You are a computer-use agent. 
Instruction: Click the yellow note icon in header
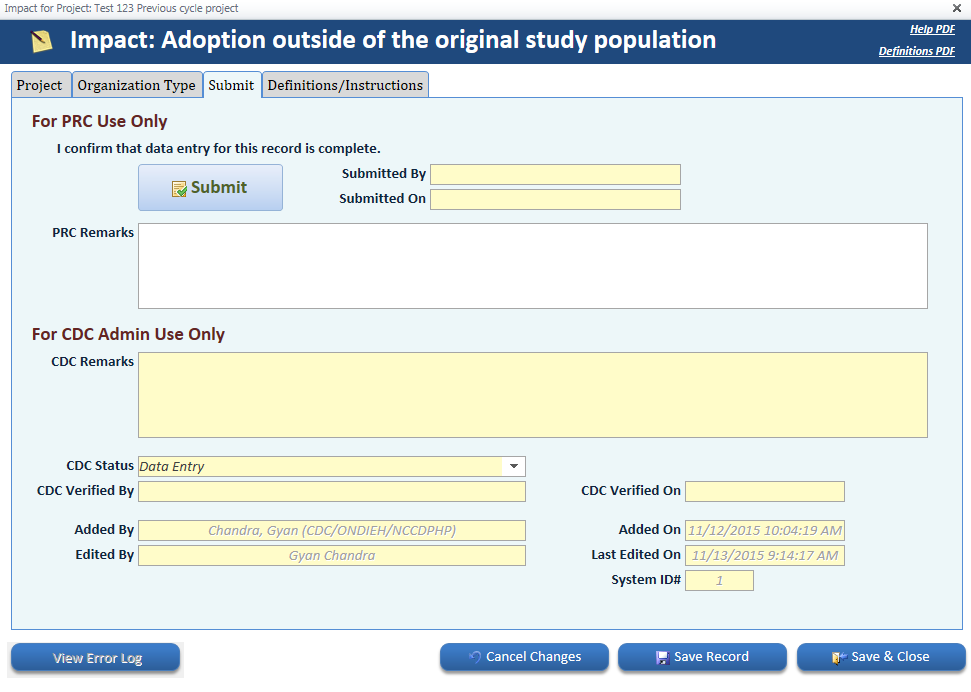click(x=41, y=41)
